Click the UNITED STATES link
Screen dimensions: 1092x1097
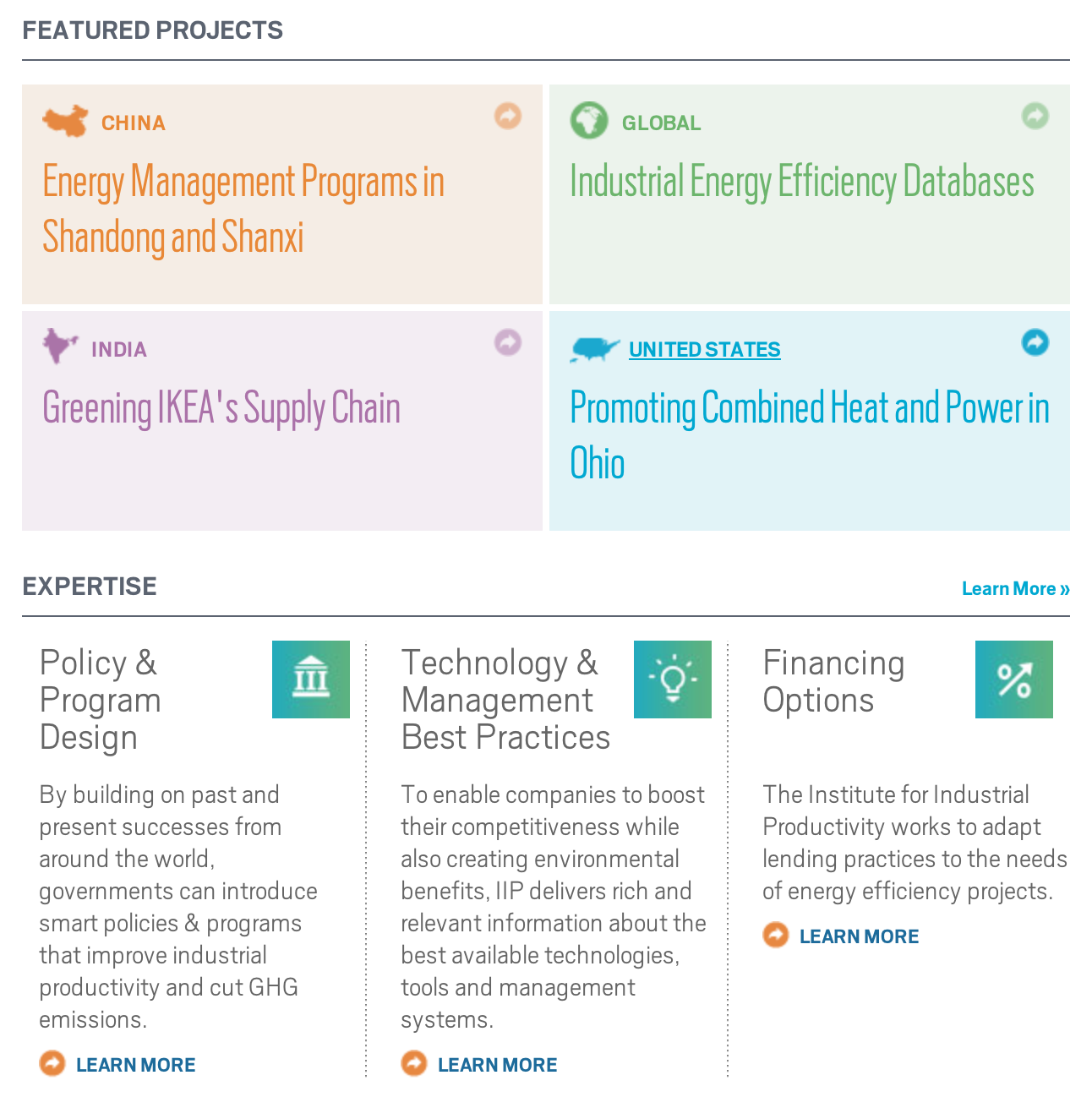point(705,349)
